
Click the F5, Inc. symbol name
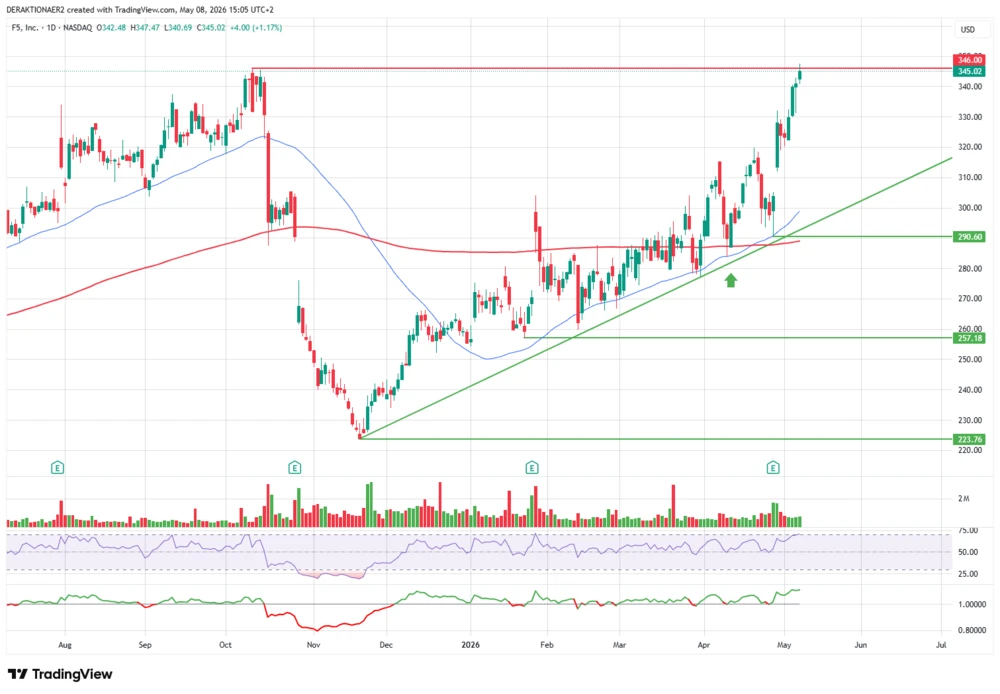[x=25, y=28]
